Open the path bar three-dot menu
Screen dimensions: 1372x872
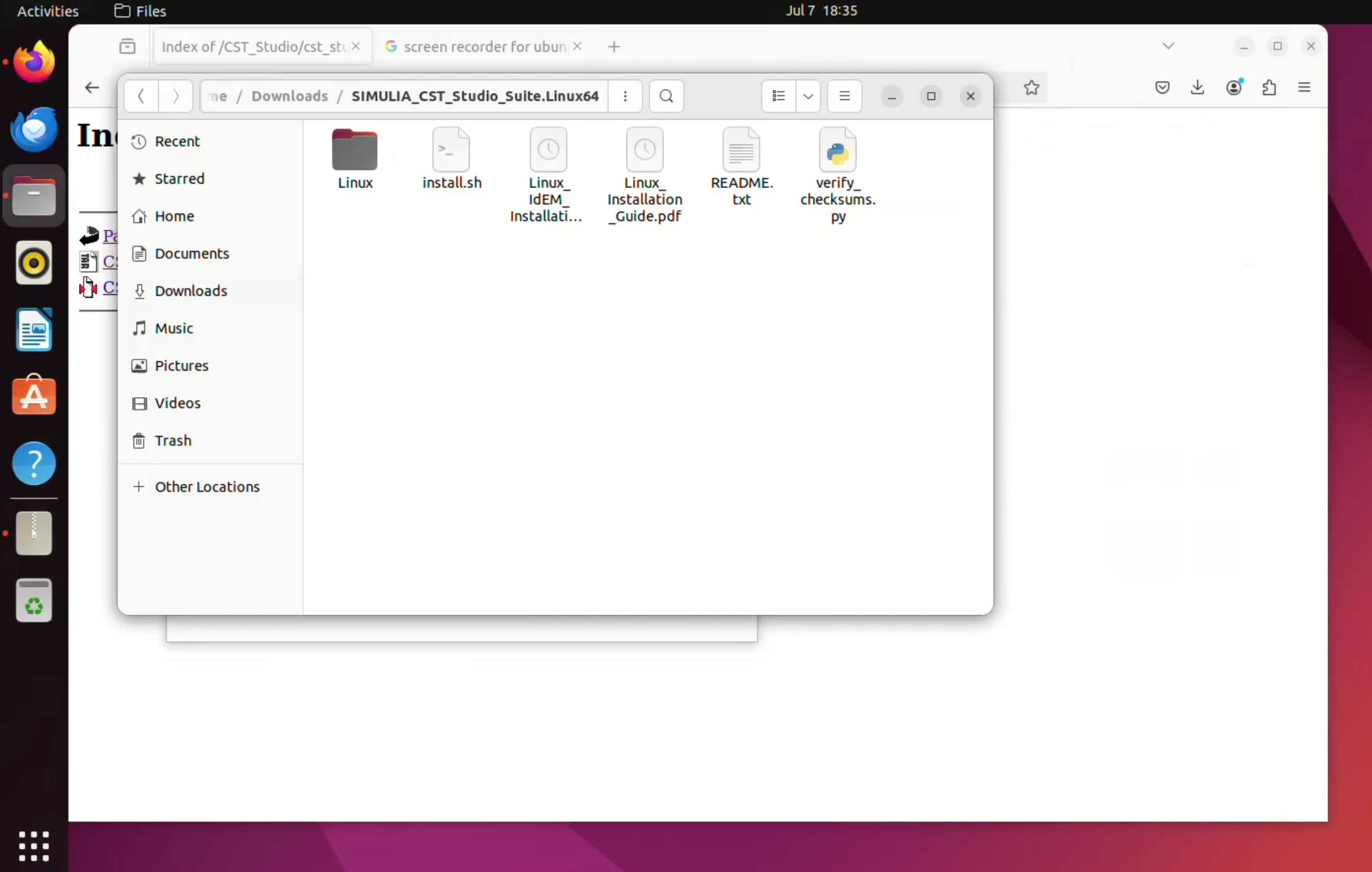[x=625, y=96]
